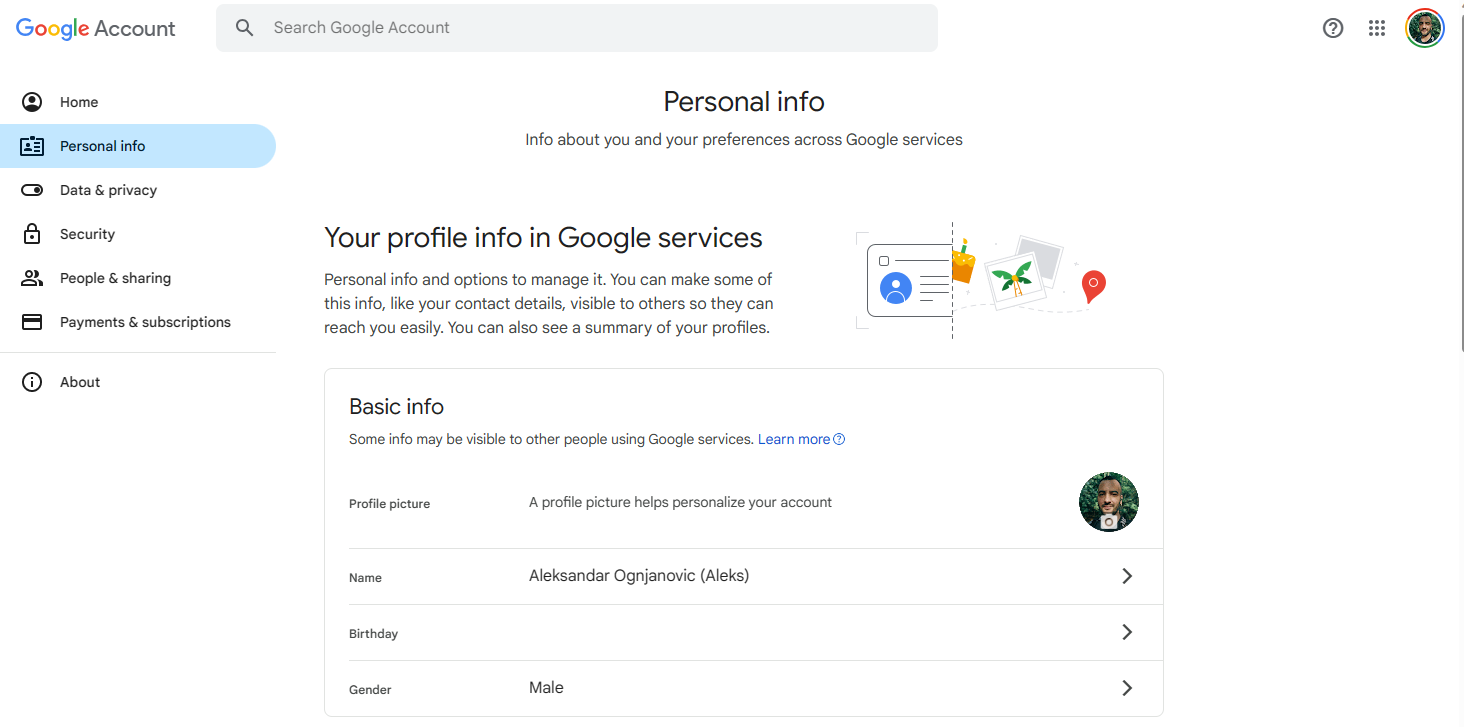Expand the Birthday row chevron

[x=1127, y=632]
